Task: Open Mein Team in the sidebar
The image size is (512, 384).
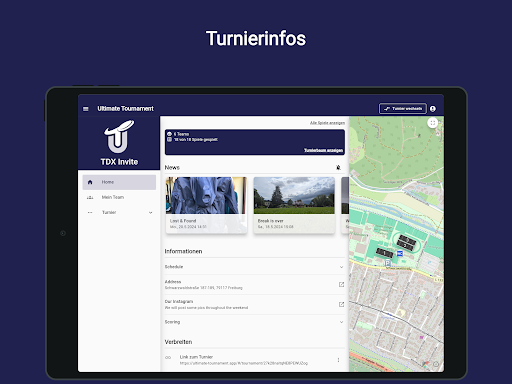Action: [119, 197]
